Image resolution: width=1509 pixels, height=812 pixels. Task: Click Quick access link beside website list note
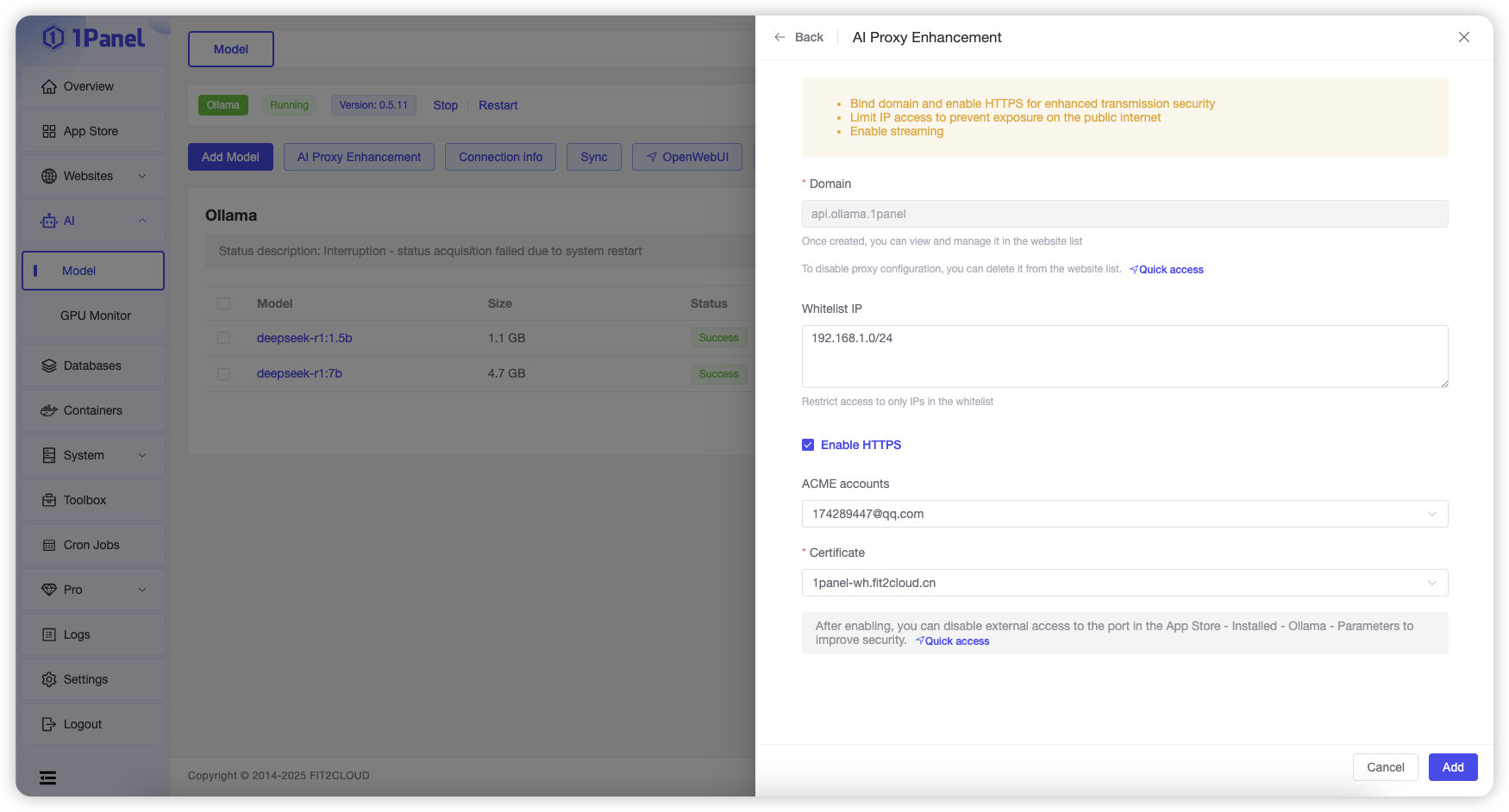(x=1170, y=270)
